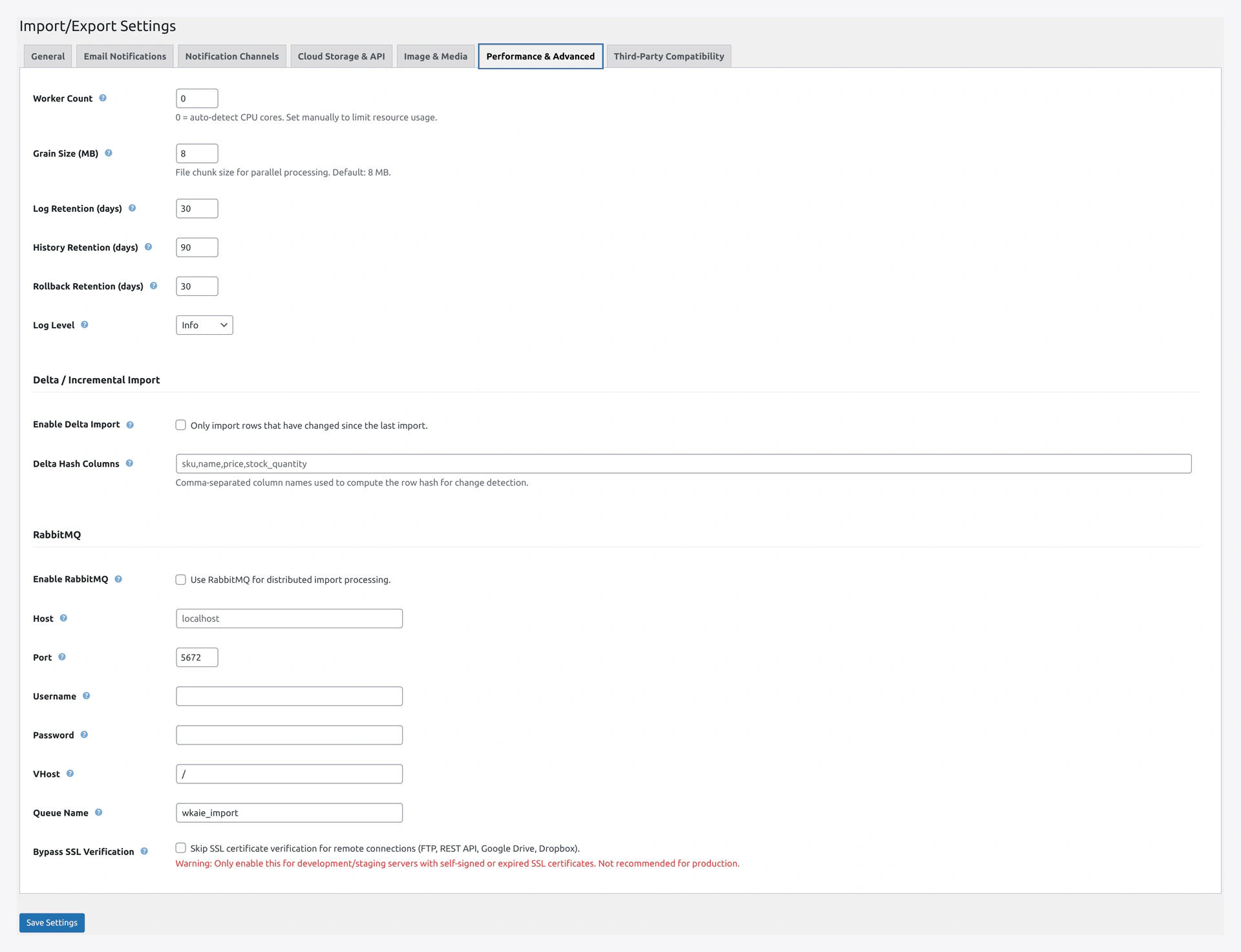Click the VHost help icon
Image resolution: width=1241 pixels, height=952 pixels.
point(70,774)
